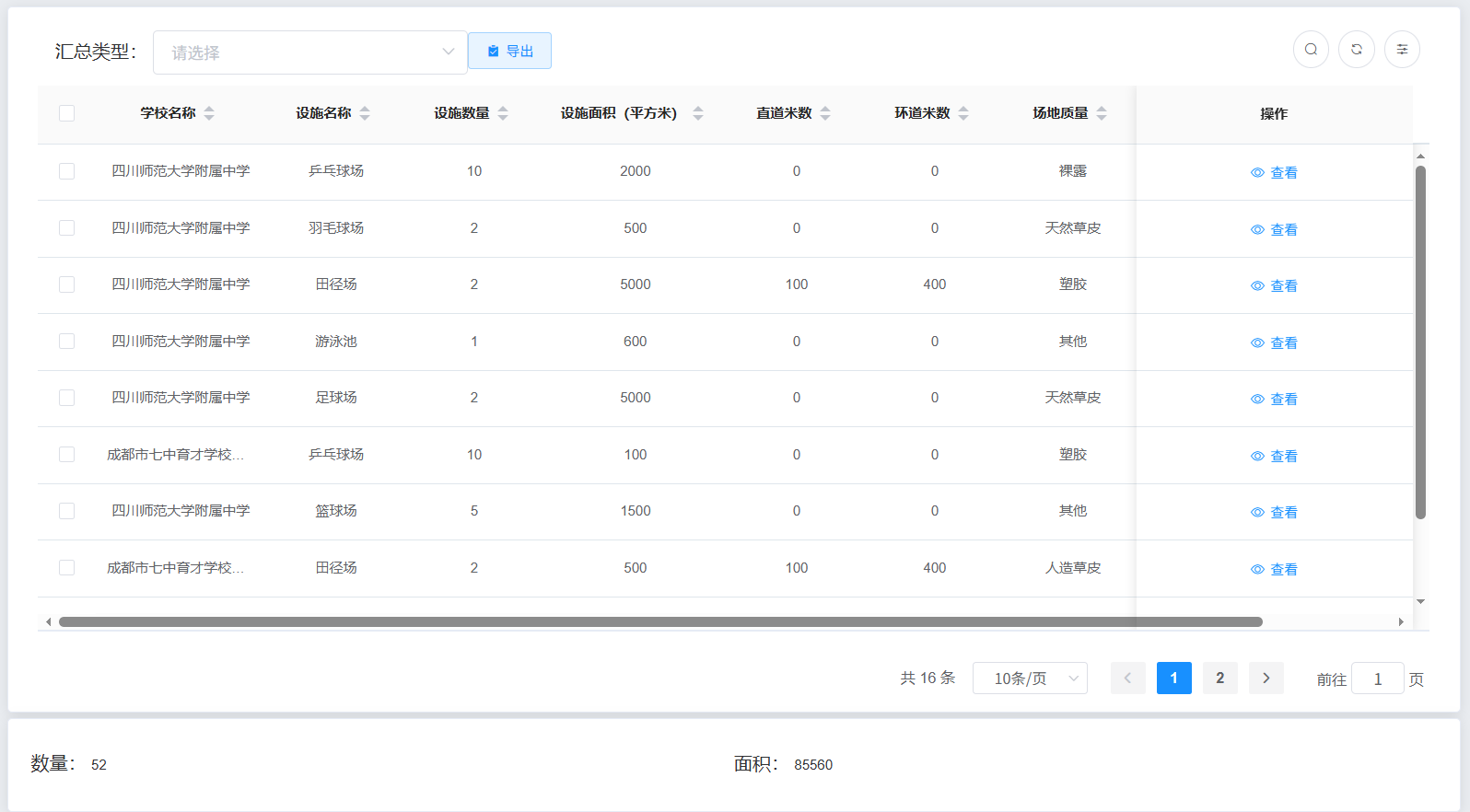Toggle the select-all checkbox in header

[66, 113]
